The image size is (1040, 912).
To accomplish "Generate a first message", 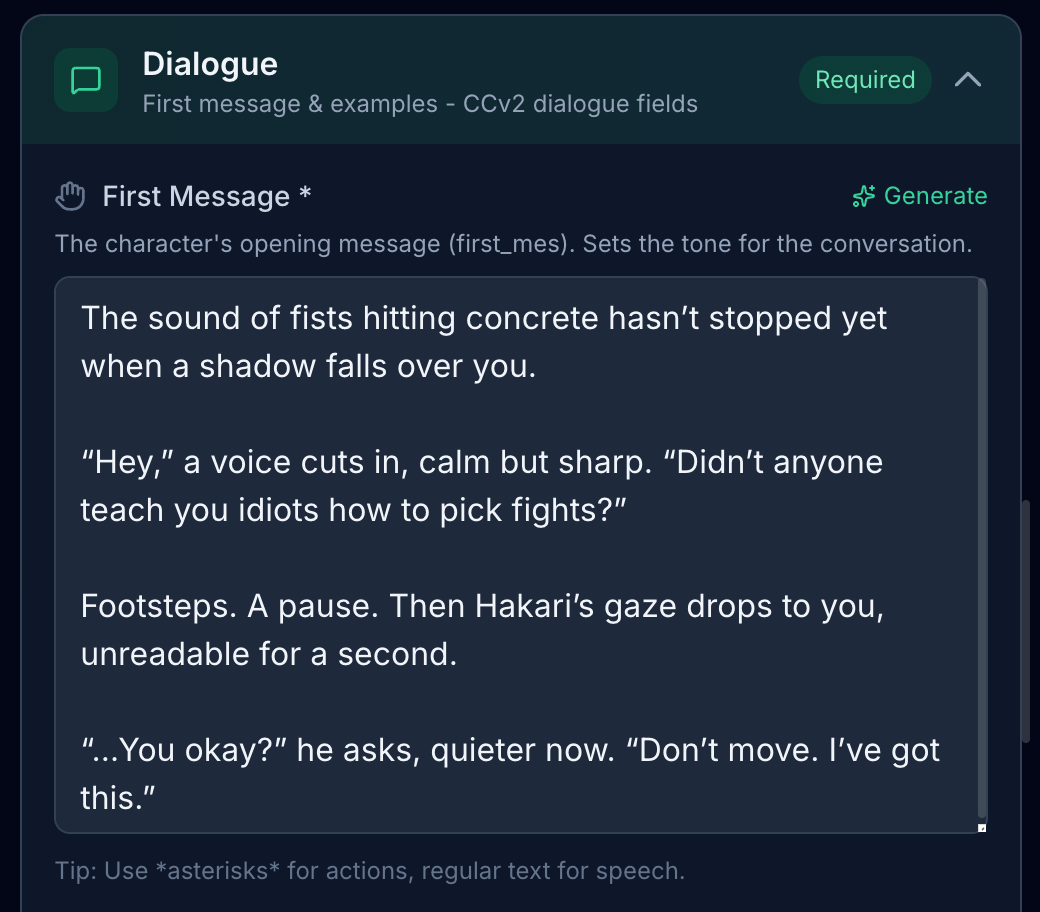I will 934,196.
